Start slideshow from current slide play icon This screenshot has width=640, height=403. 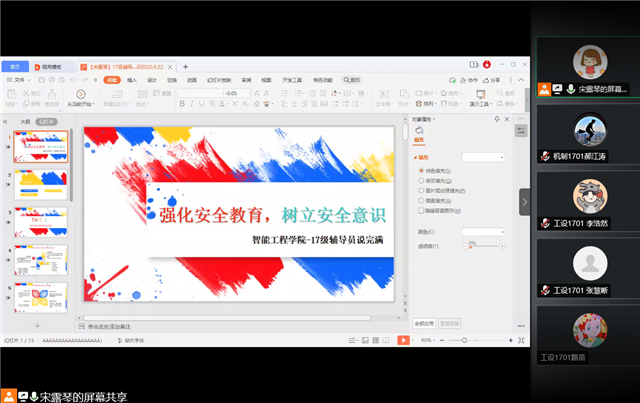click(x=81, y=94)
